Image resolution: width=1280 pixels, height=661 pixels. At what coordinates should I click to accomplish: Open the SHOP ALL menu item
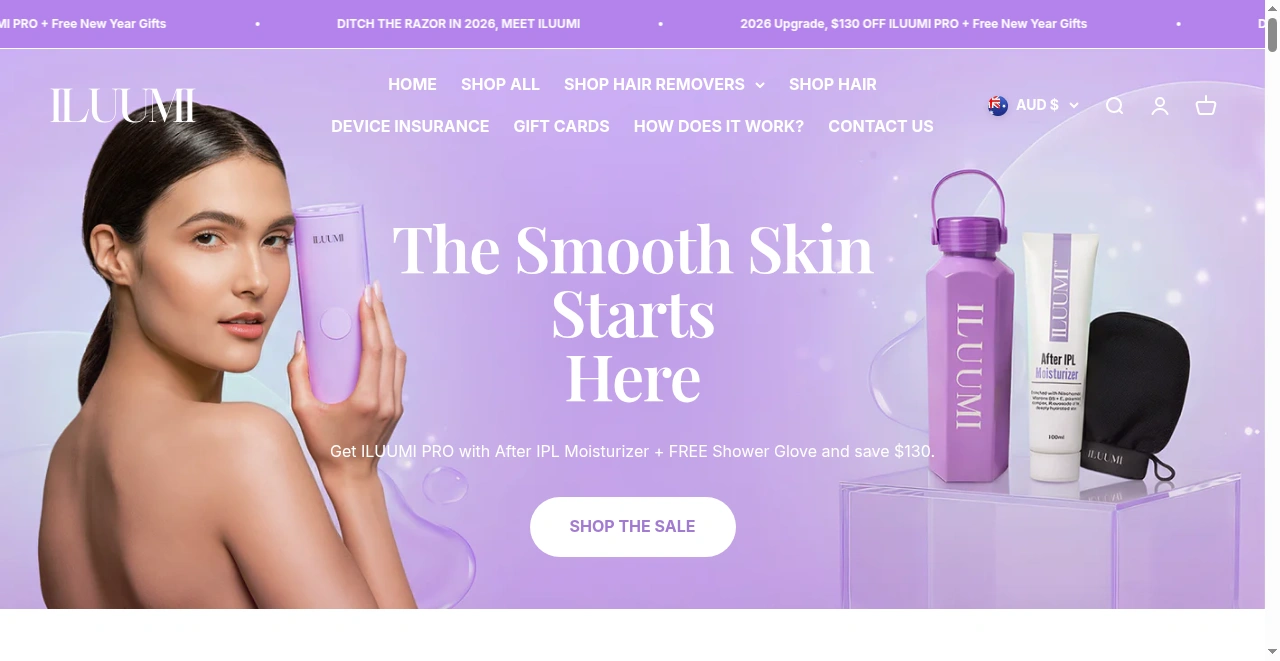[x=500, y=85]
